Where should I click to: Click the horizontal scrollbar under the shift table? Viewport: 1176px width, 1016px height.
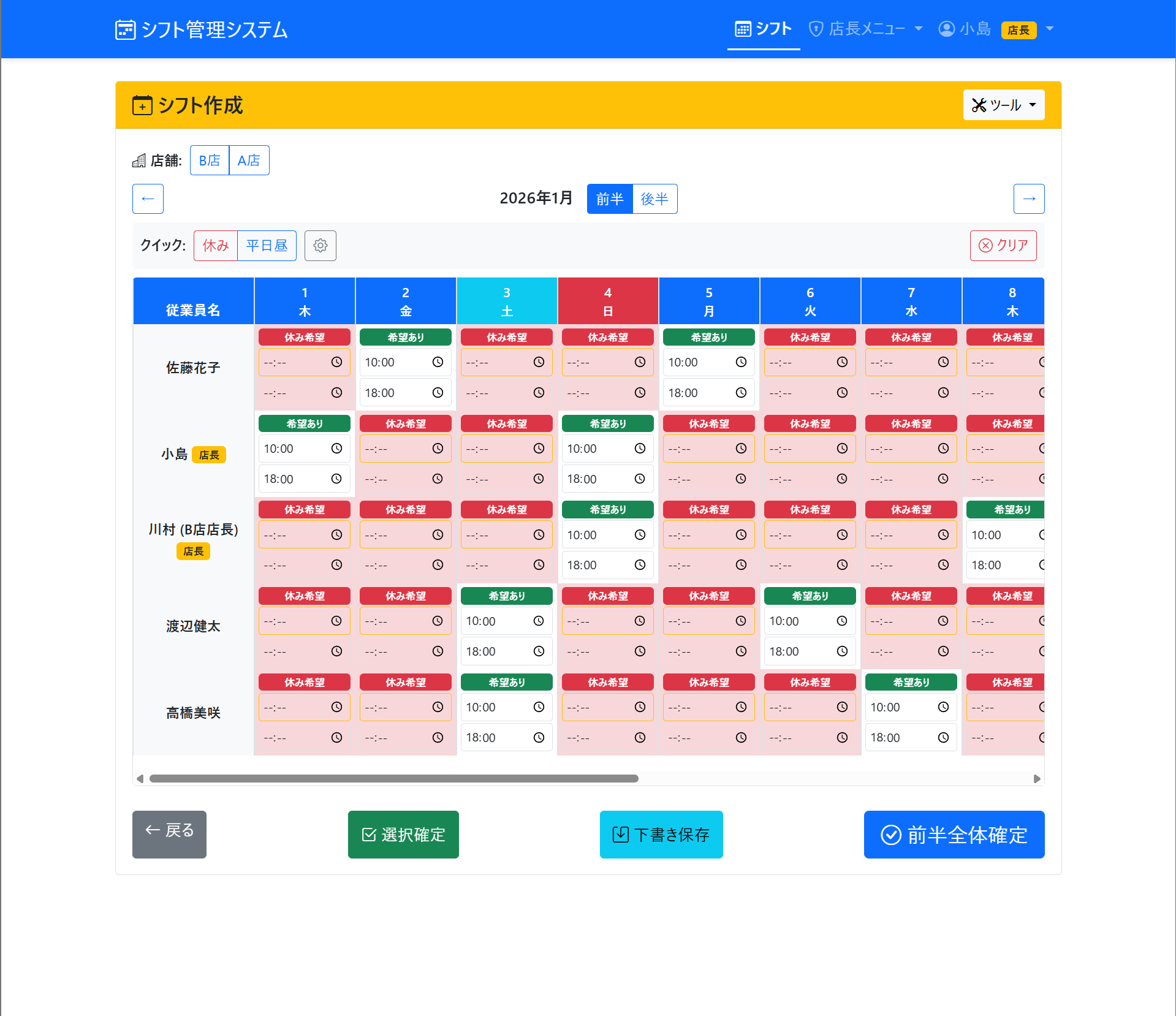click(393, 779)
